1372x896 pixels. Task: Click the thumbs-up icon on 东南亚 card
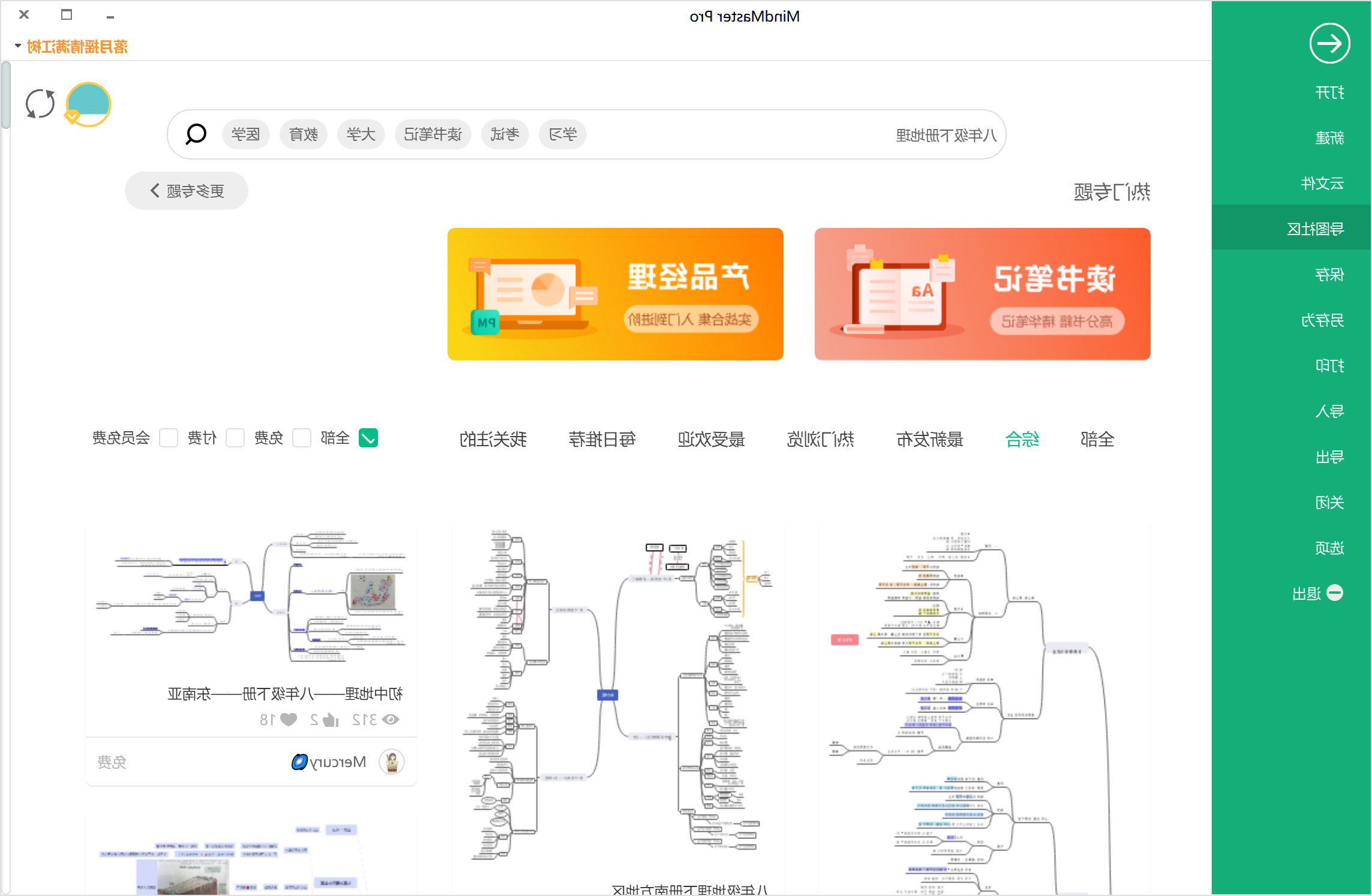coord(331,719)
